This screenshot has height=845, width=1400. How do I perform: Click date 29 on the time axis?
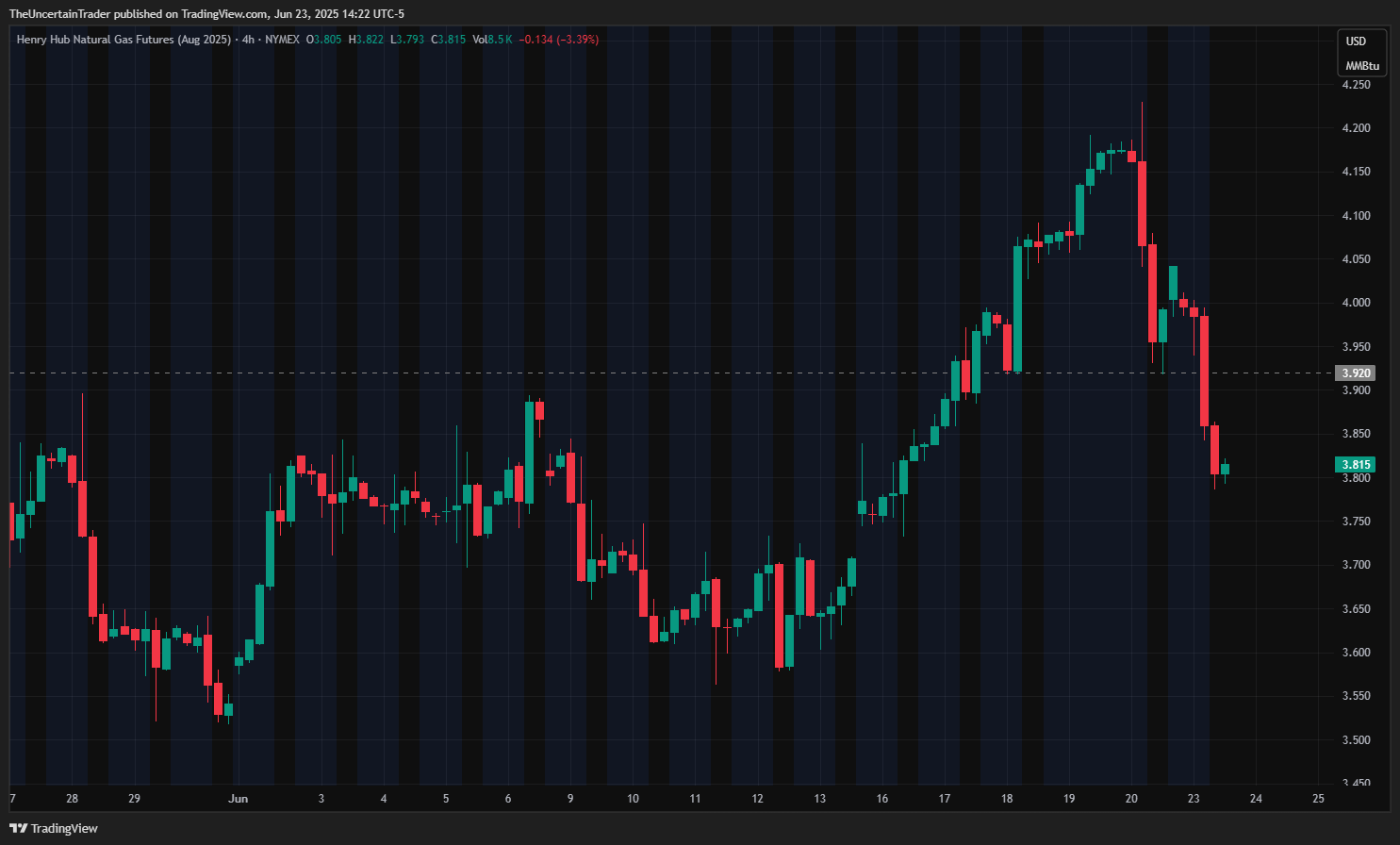coord(135,799)
